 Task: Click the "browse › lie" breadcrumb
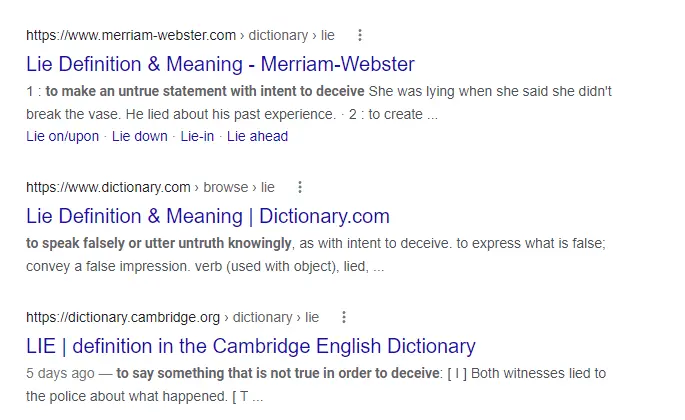pyautogui.click(x=239, y=187)
